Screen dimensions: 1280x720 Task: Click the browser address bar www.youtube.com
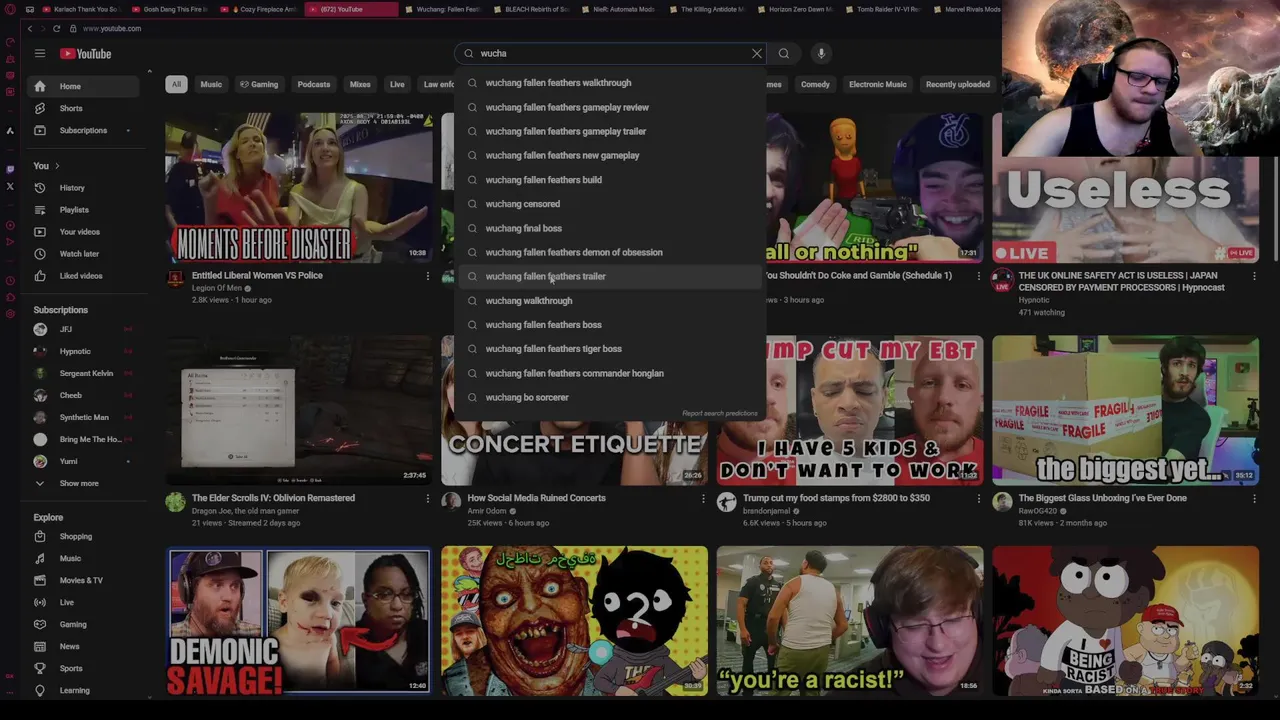[x=112, y=28]
